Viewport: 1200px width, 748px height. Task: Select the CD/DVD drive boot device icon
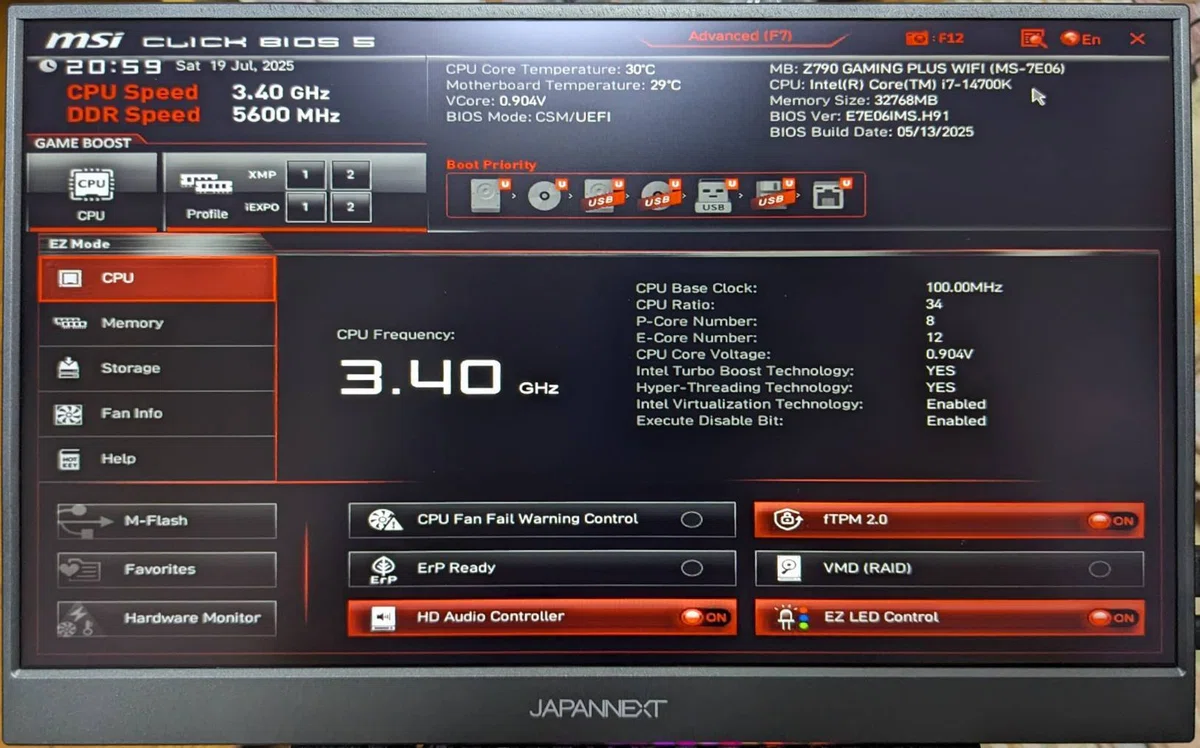coord(543,195)
